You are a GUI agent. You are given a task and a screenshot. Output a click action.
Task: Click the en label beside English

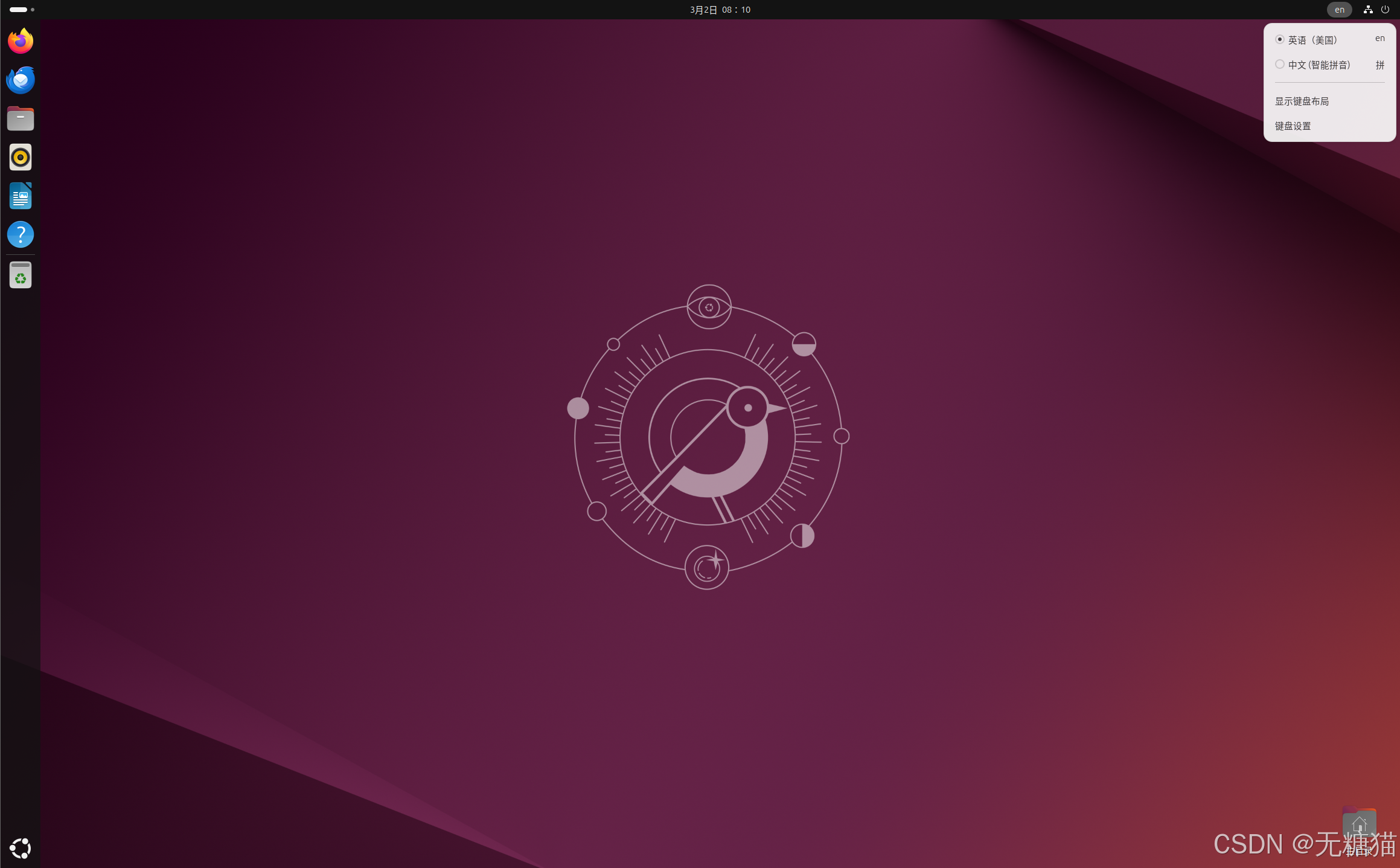[x=1379, y=39]
